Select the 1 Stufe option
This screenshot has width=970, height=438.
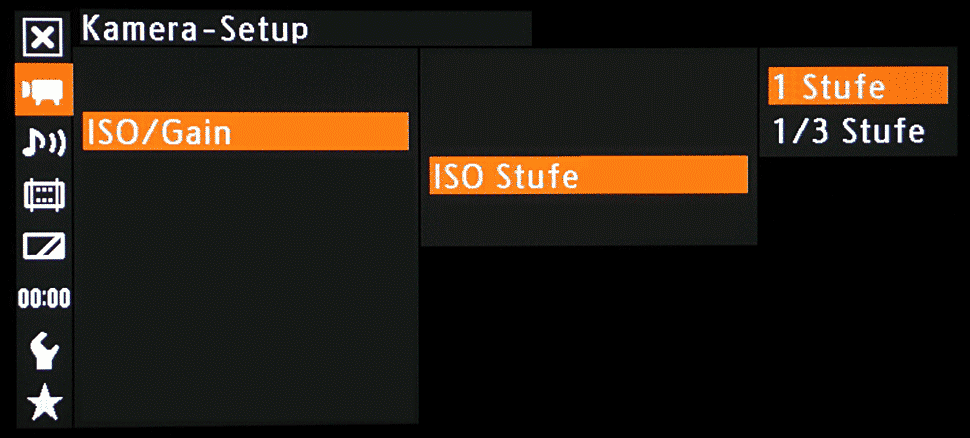pyautogui.click(x=857, y=86)
